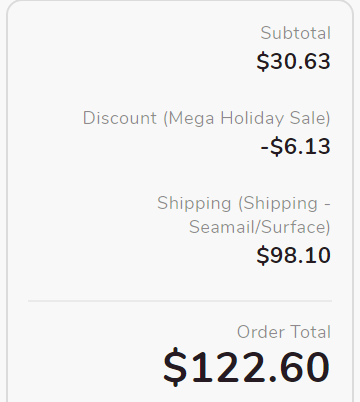This screenshot has width=360, height=402.
Task: Click the minus sign before $6.13
Action: pyautogui.click(x=265, y=148)
